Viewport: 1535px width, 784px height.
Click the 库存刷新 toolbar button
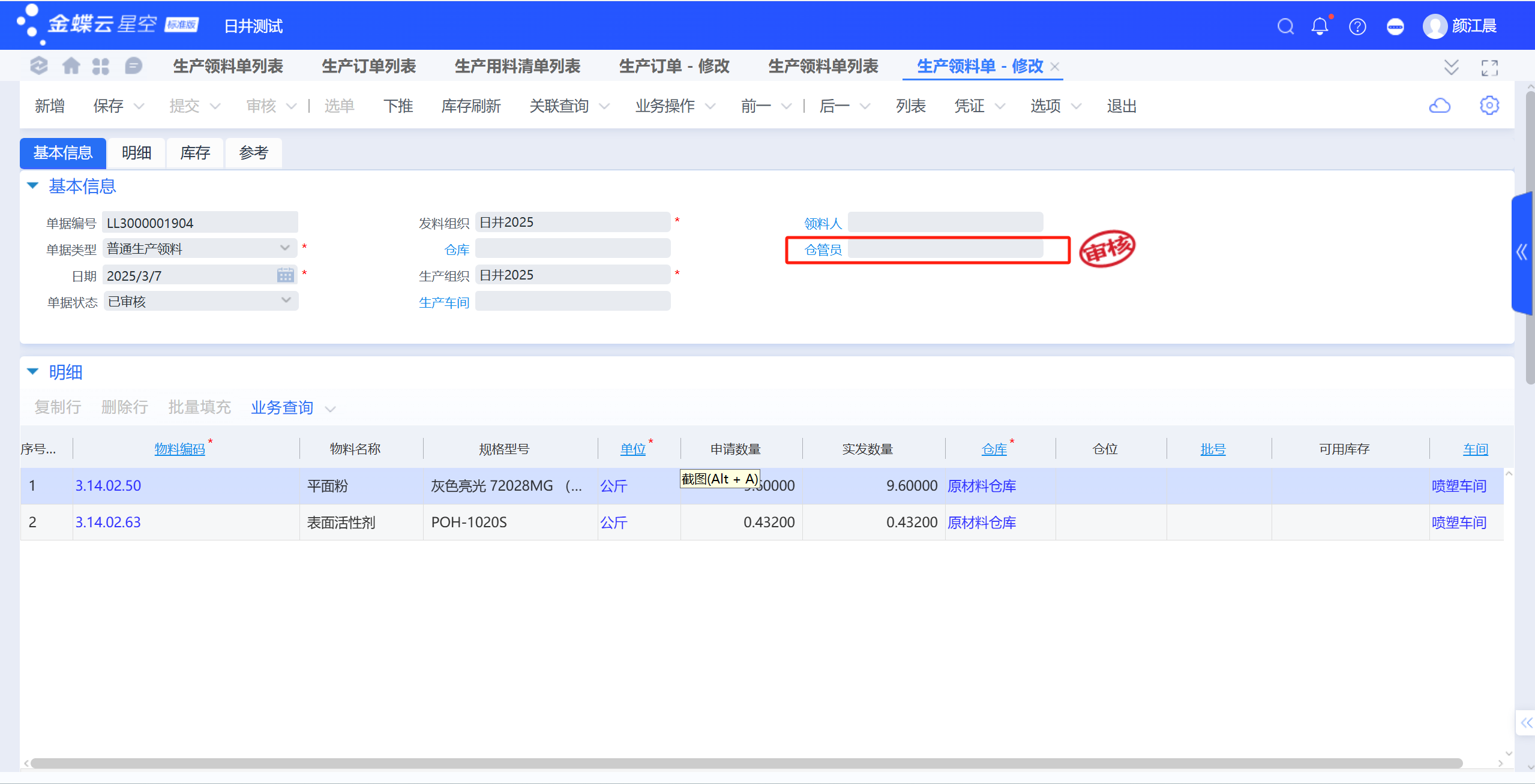[x=471, y=106]
